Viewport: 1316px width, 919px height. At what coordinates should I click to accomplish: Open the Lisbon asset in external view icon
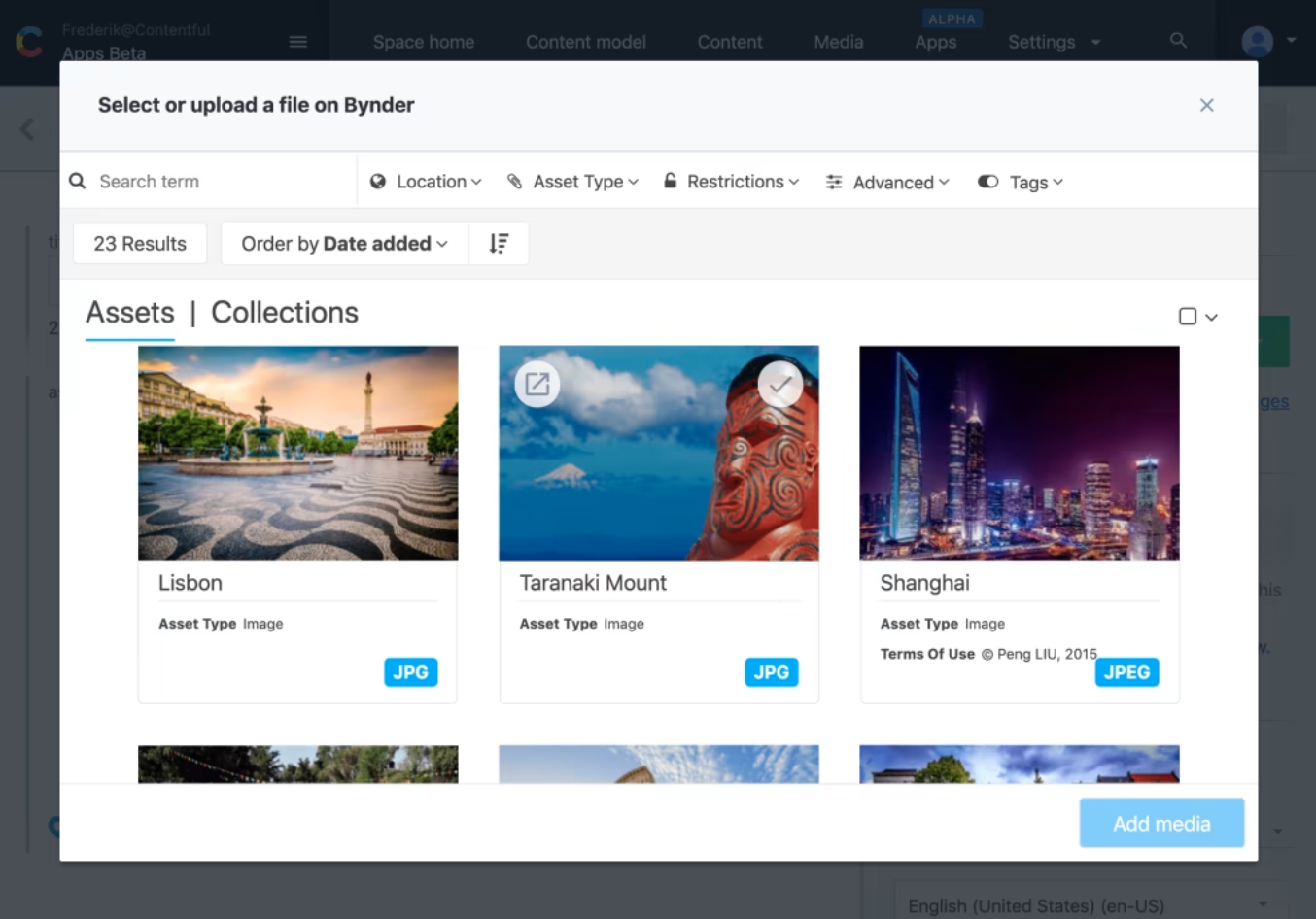537,383
